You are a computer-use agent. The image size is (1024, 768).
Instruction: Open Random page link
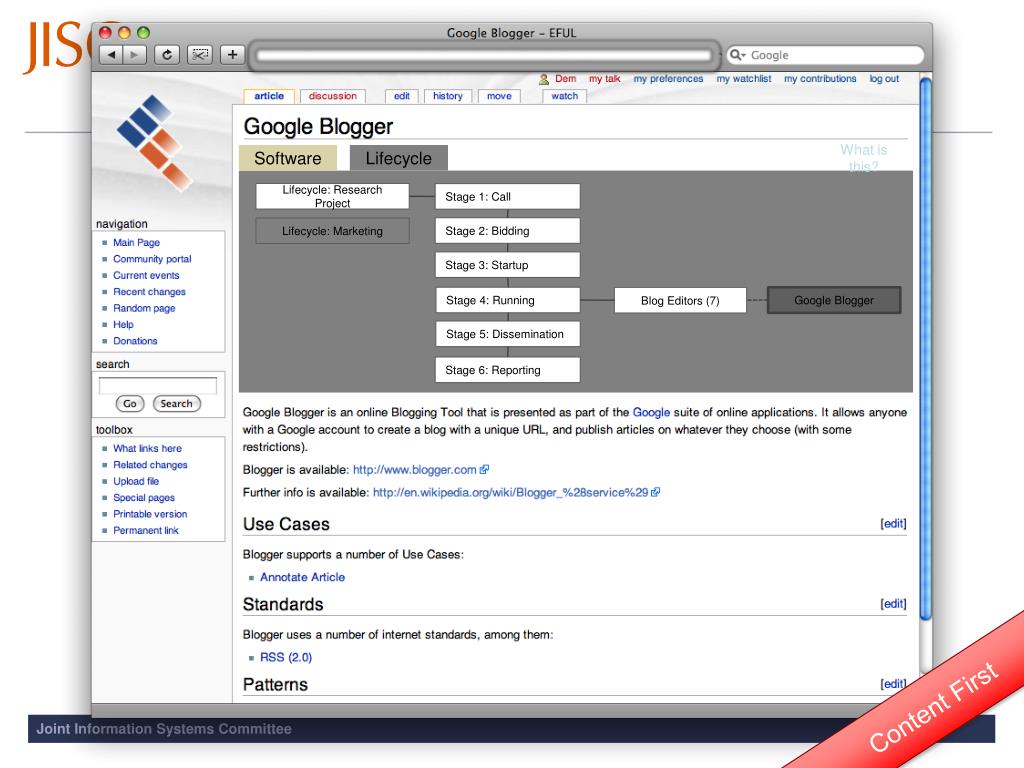[x=144, y=308]
